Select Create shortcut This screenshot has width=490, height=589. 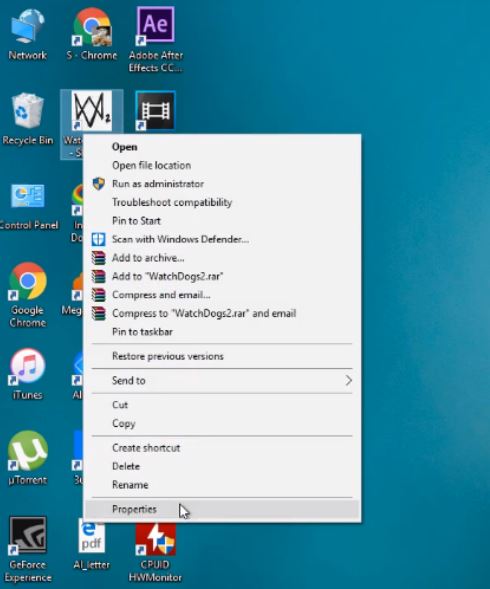tap(222, 448)
